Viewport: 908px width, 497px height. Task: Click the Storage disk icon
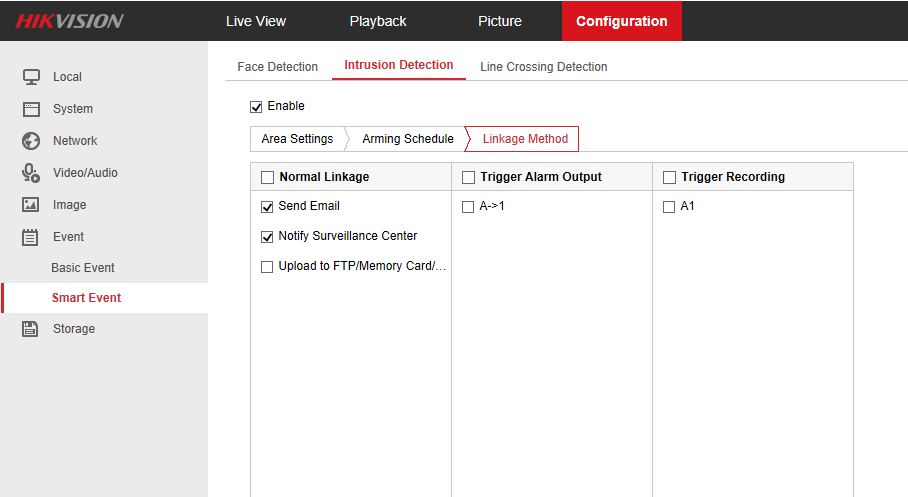31,329
